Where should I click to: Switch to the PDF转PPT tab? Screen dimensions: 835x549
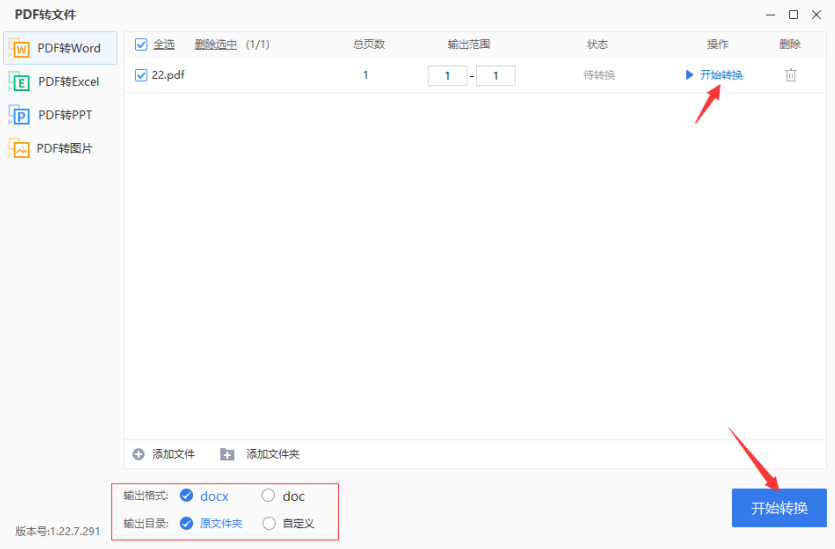point(60,114)
